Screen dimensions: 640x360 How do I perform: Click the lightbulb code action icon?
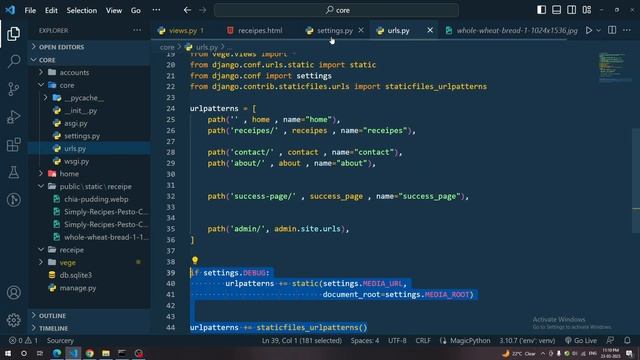pyautogui.click(x=195, y=260)
